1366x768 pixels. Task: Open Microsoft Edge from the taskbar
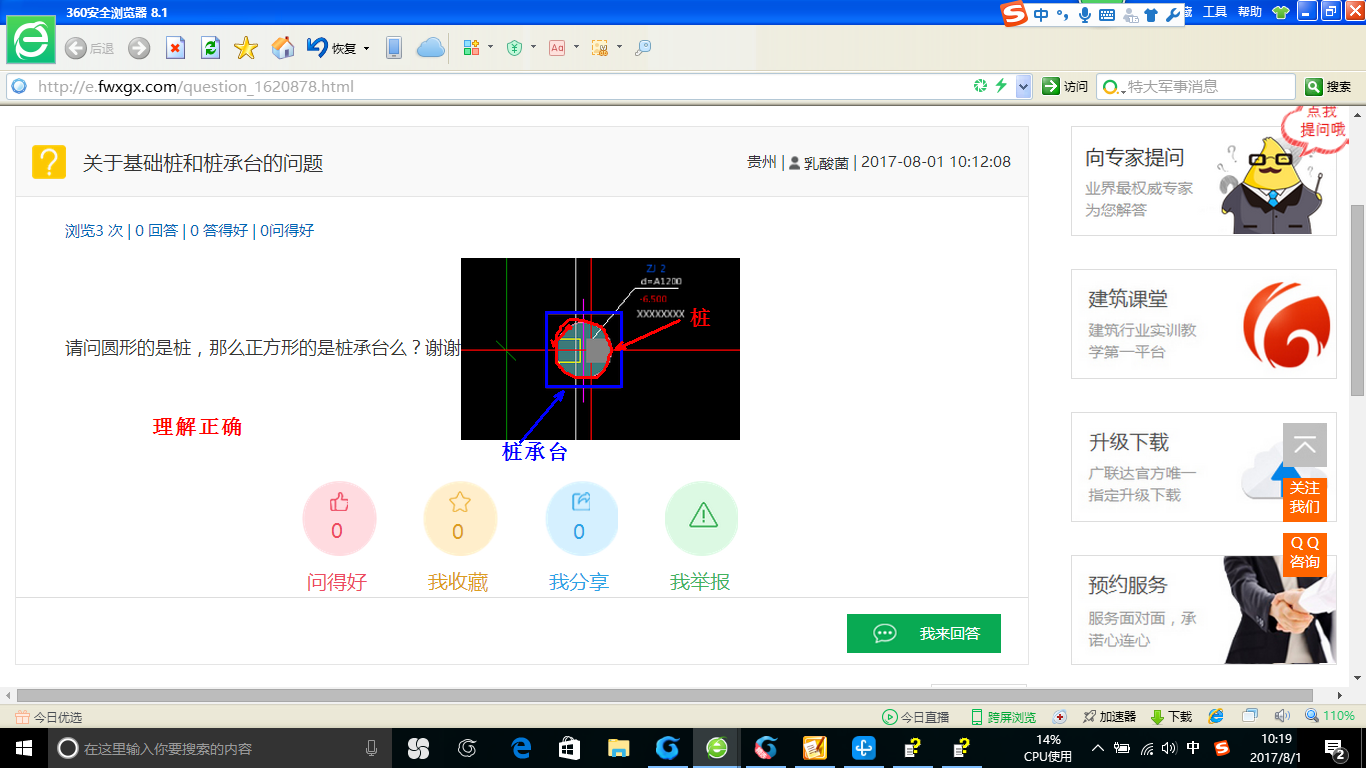[x=521, y=748]
